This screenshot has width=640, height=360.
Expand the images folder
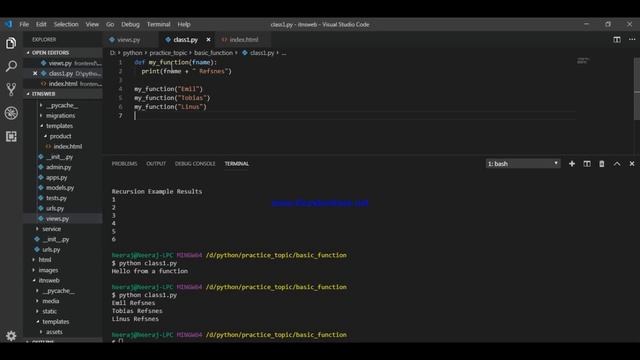(x=48, y=270)
